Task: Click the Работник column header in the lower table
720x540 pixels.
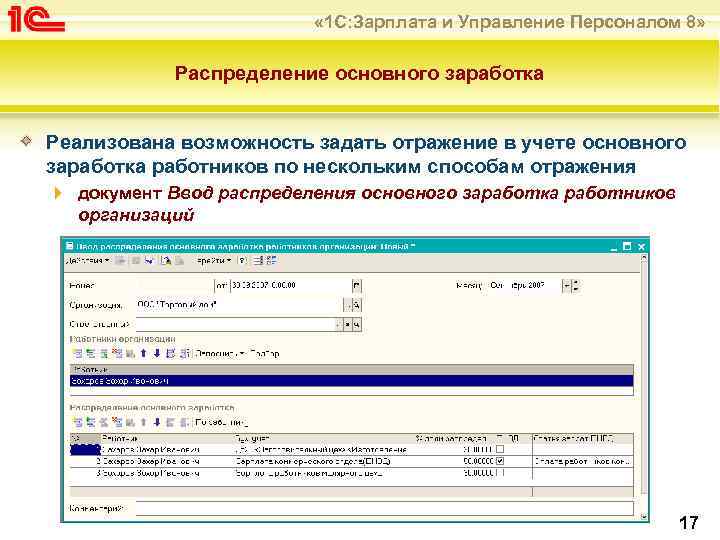Action: [167, 439]
